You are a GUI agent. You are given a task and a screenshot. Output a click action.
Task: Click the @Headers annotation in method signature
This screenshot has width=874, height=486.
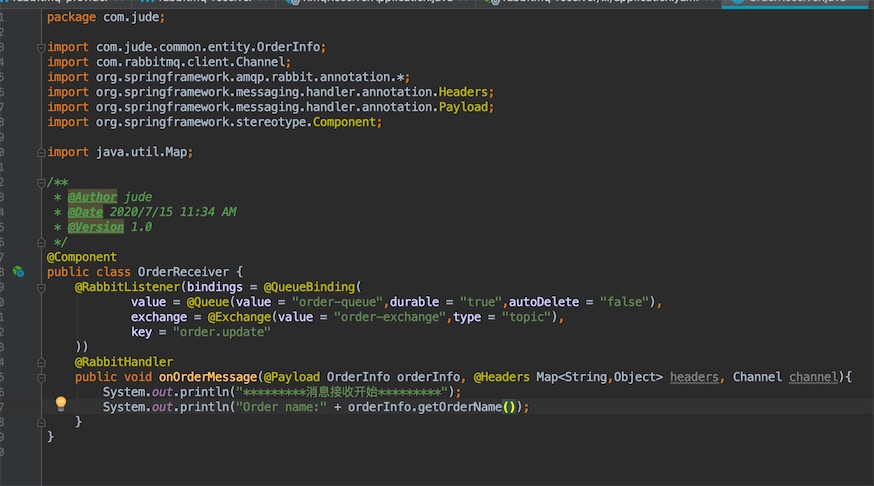point(501,377)
